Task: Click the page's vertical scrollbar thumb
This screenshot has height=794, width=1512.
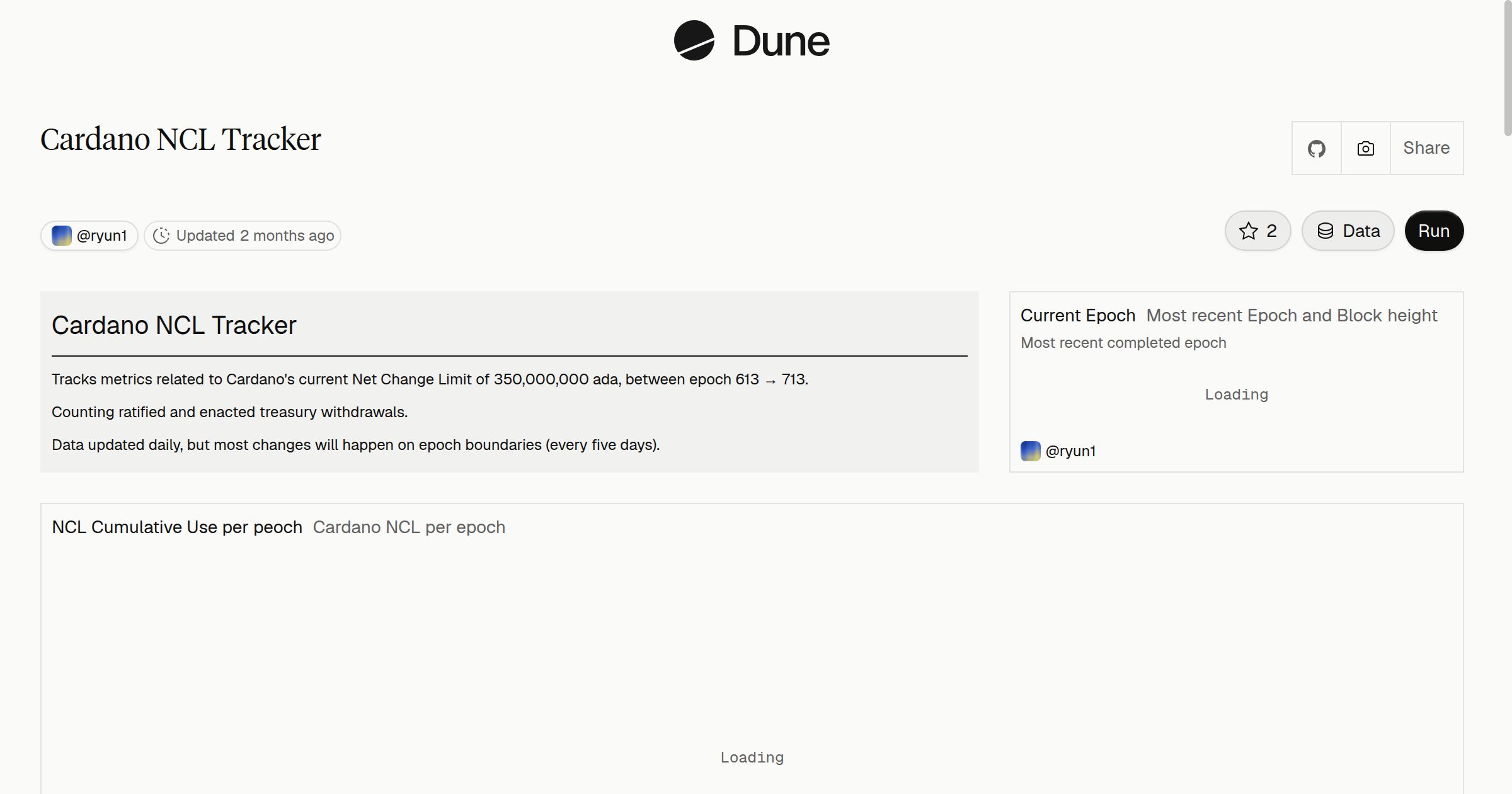Action: pyautogui.click(x=1507, y=68)
